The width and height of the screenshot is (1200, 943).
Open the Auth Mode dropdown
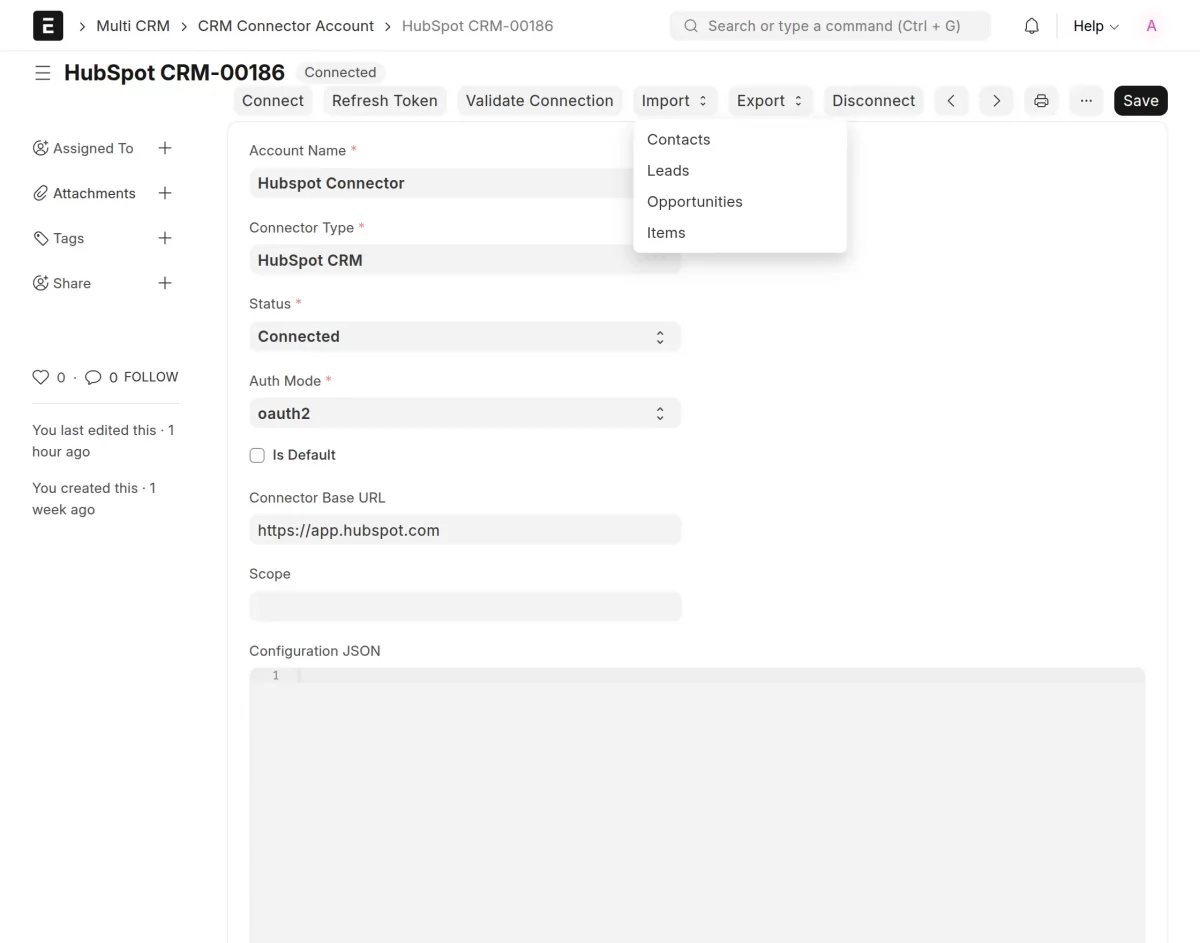(x=465, y=413)
